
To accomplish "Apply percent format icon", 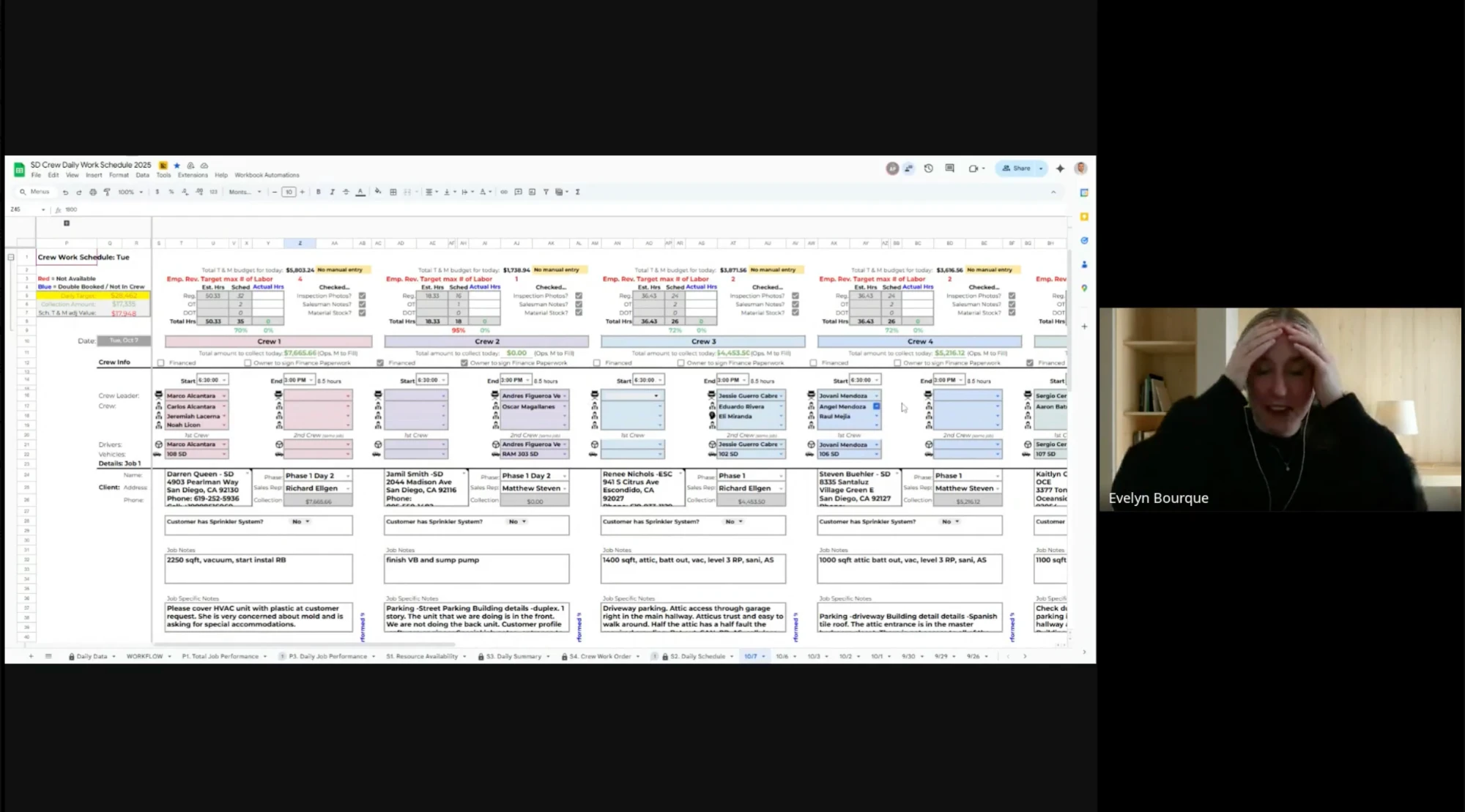I will coord(171,192).
